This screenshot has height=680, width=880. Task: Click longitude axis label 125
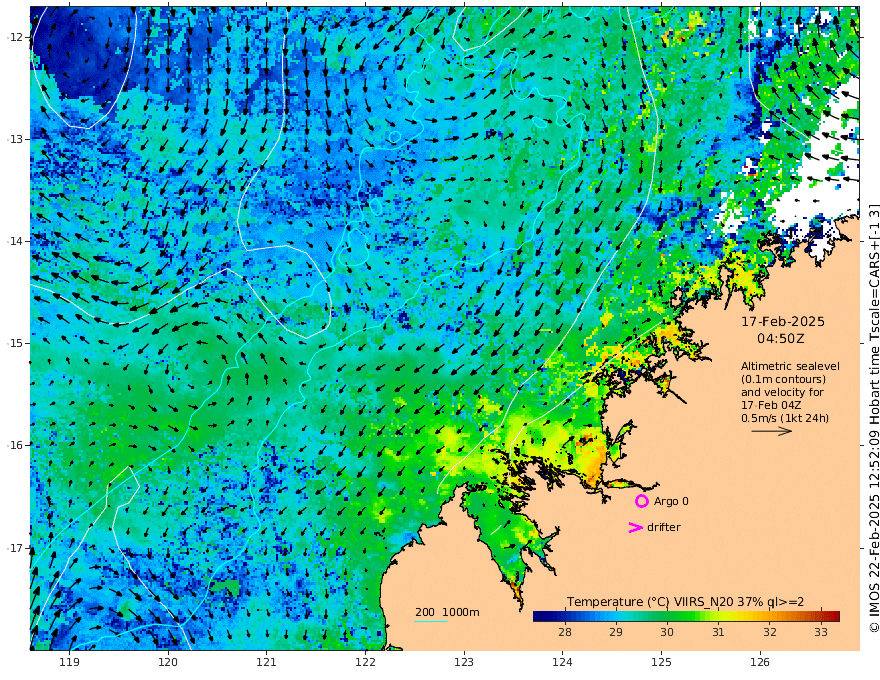click(661, 662)
